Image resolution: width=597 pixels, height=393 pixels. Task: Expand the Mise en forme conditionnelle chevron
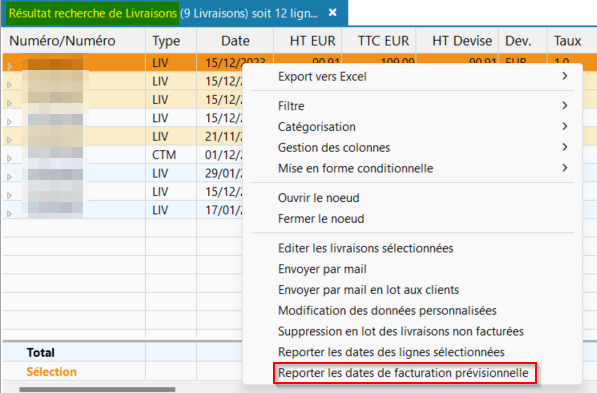[x=565, y=168]
